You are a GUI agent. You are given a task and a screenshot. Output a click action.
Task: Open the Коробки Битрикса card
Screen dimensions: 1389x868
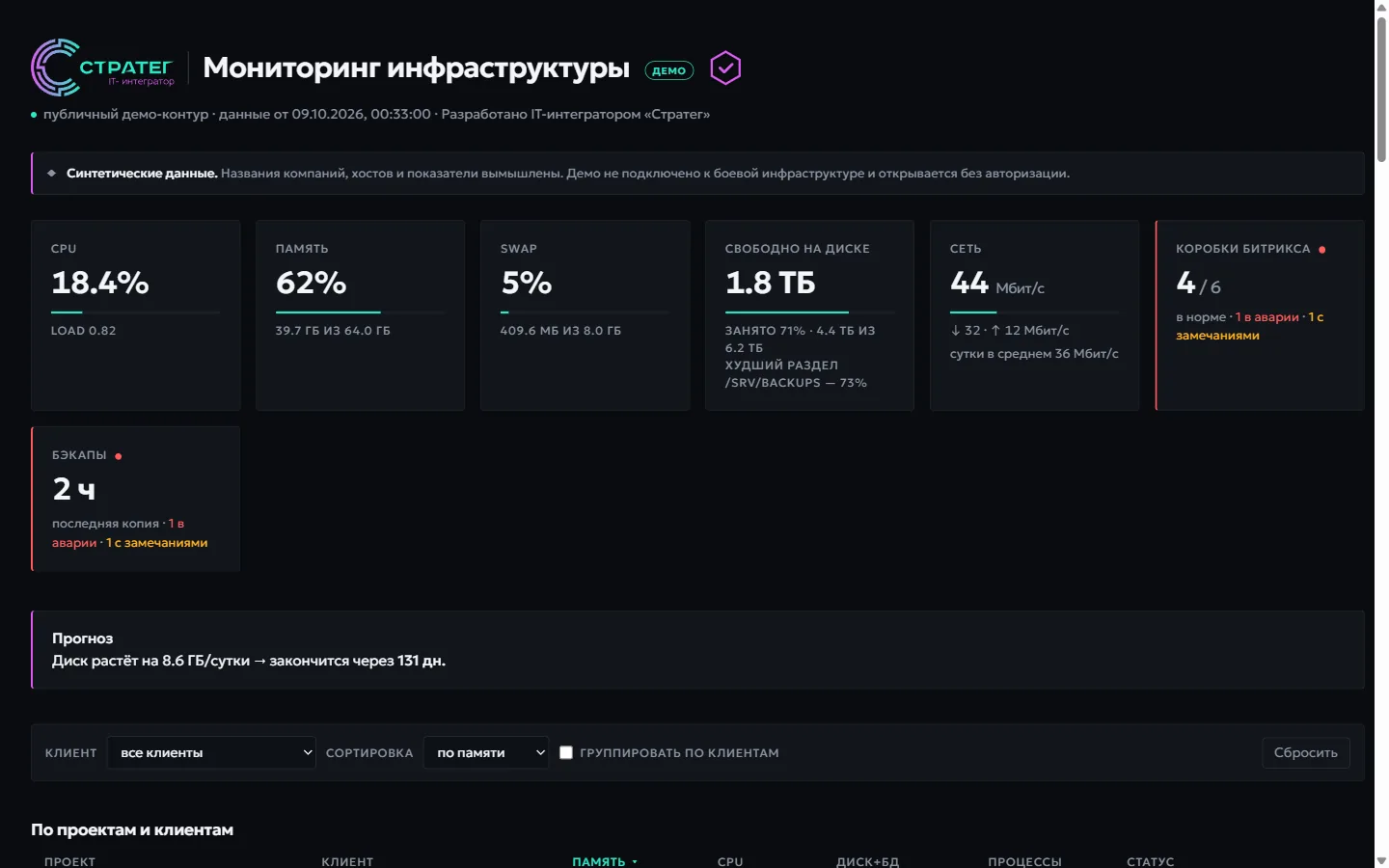[1260, 315]
